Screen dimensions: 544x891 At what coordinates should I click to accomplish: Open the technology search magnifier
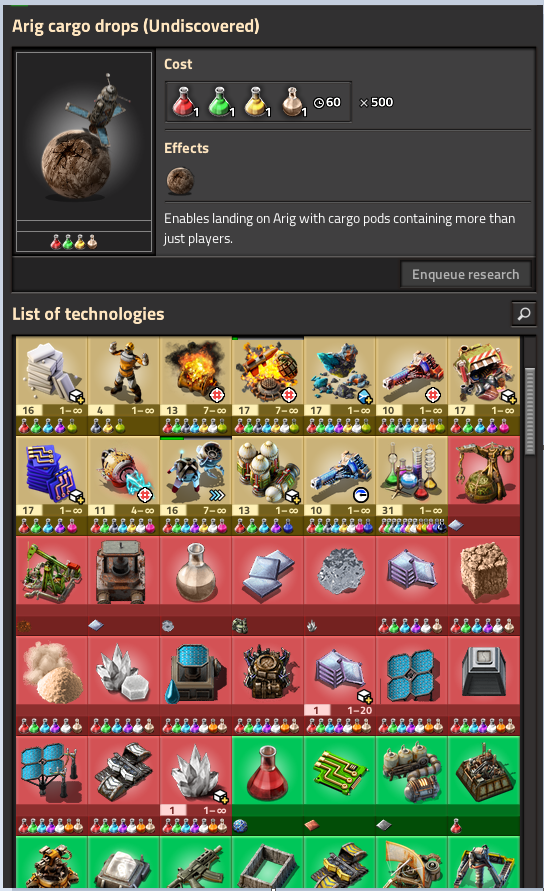tap(524, 314)
